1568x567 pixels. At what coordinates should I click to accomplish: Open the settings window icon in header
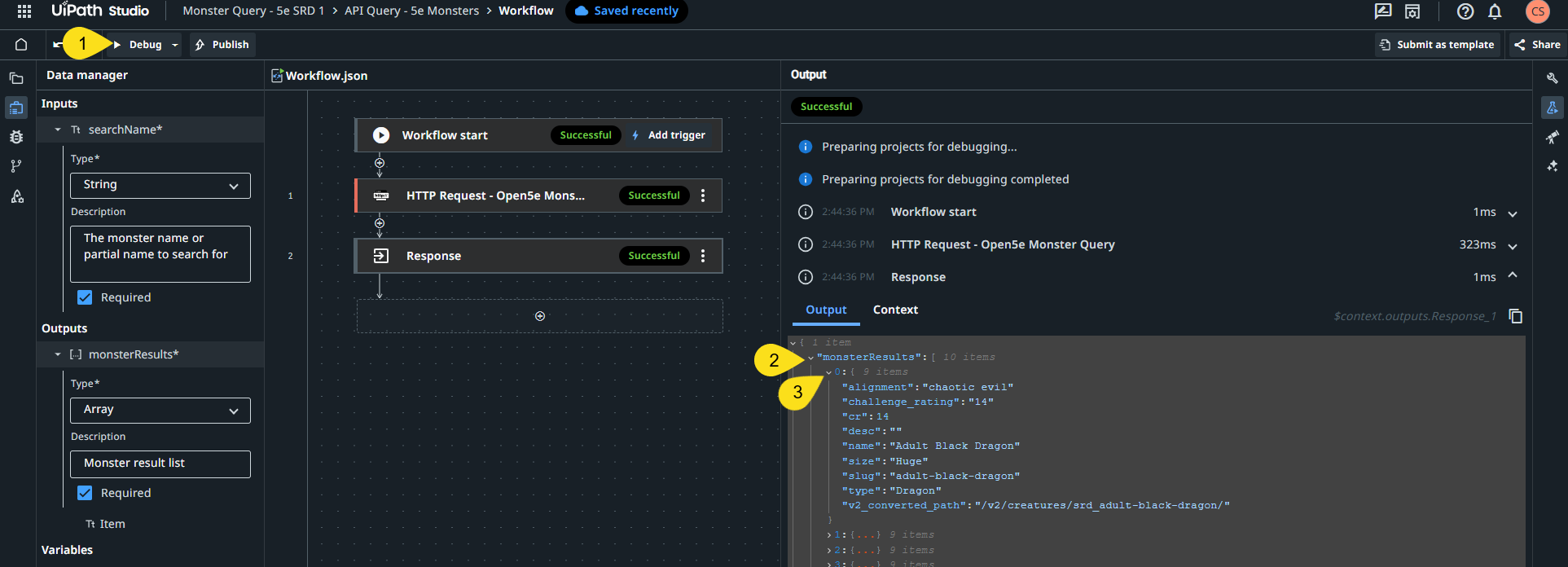(1412, 11)
